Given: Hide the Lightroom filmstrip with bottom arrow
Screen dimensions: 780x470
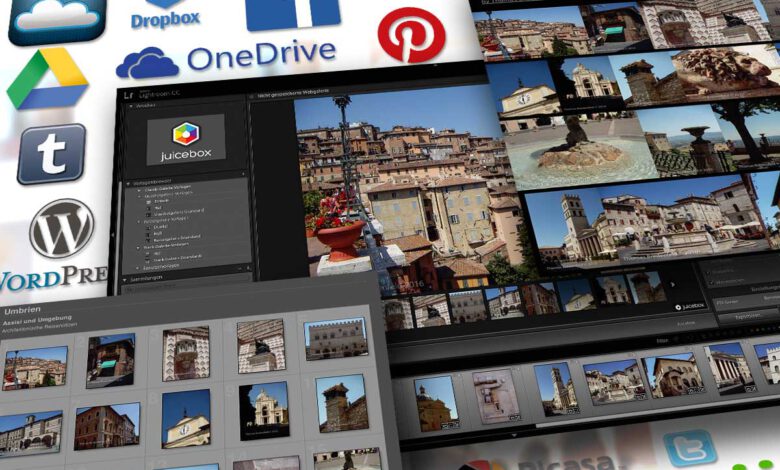Looking at the screenshot, I should (x=514, y=435).
